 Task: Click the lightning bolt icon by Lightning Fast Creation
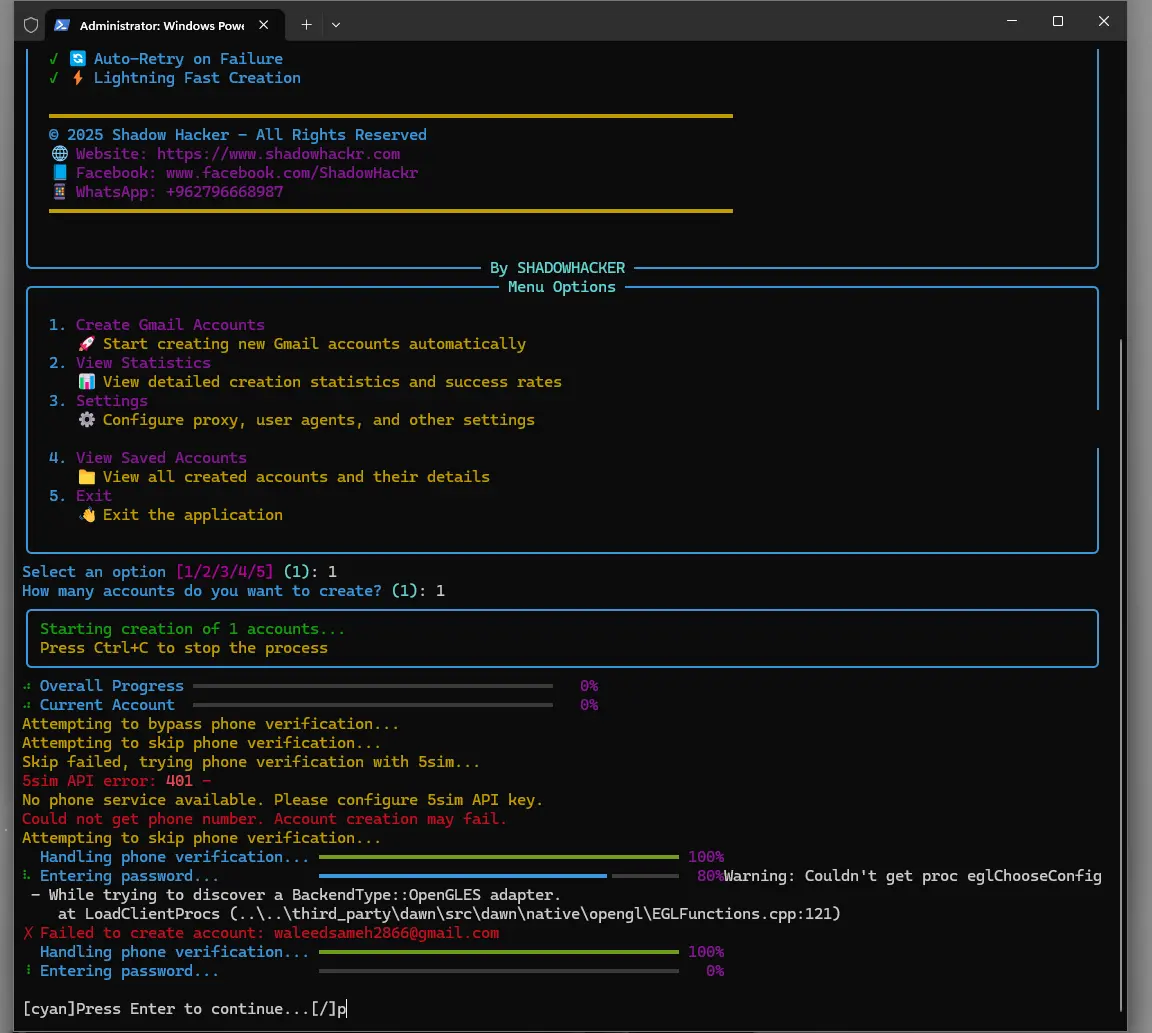(x=78, y=77)
